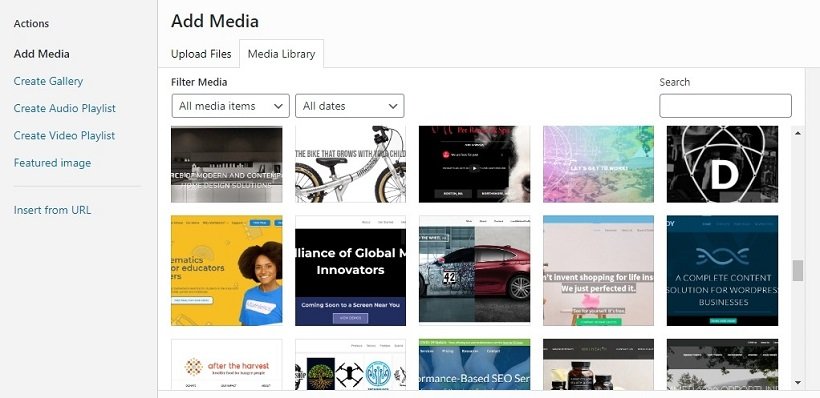Select the modern home design thumbnail
This screenshot has height=398, width=820.
coord(226,164)
